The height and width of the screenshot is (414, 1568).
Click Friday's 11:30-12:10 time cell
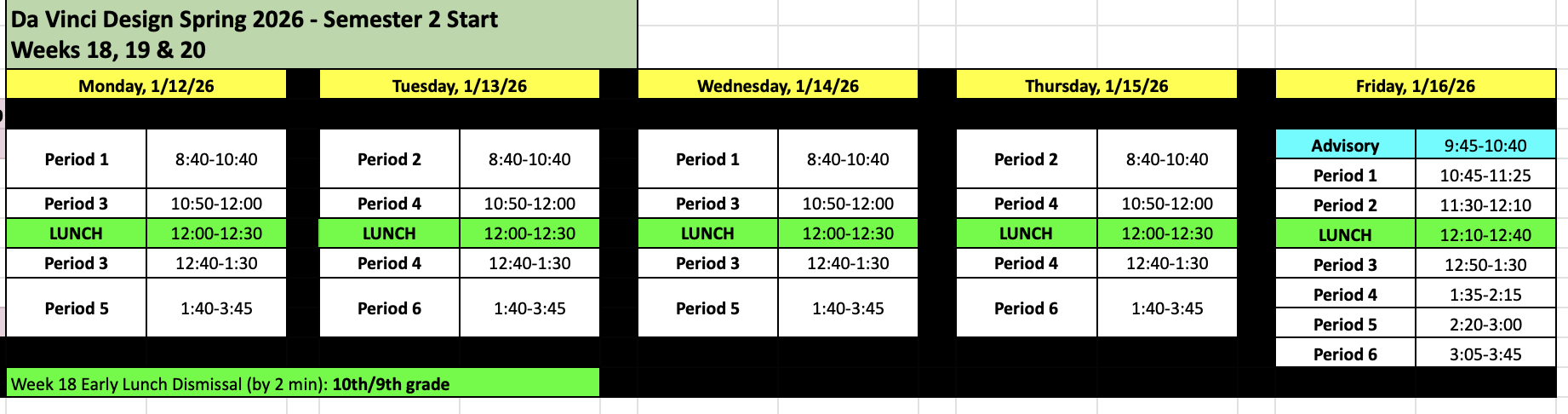click(1485, 205)
